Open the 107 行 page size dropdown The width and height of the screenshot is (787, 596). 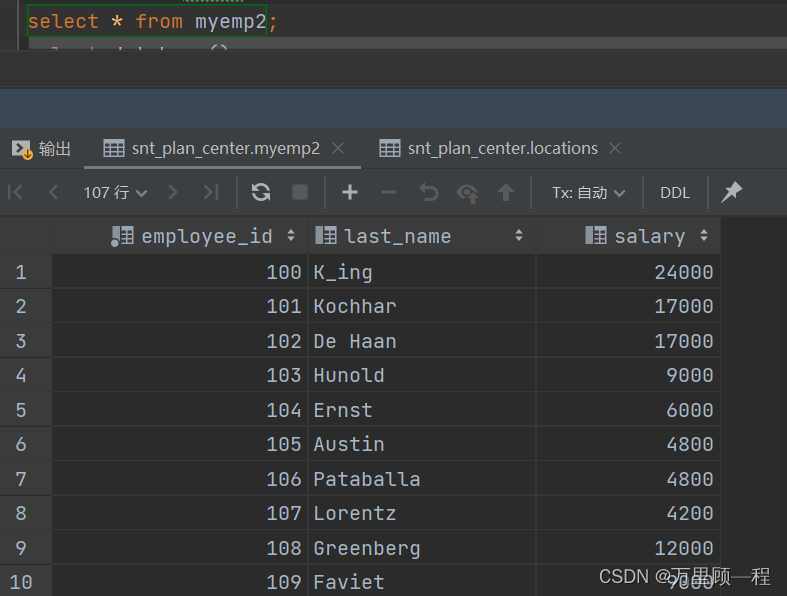point(115,192)
